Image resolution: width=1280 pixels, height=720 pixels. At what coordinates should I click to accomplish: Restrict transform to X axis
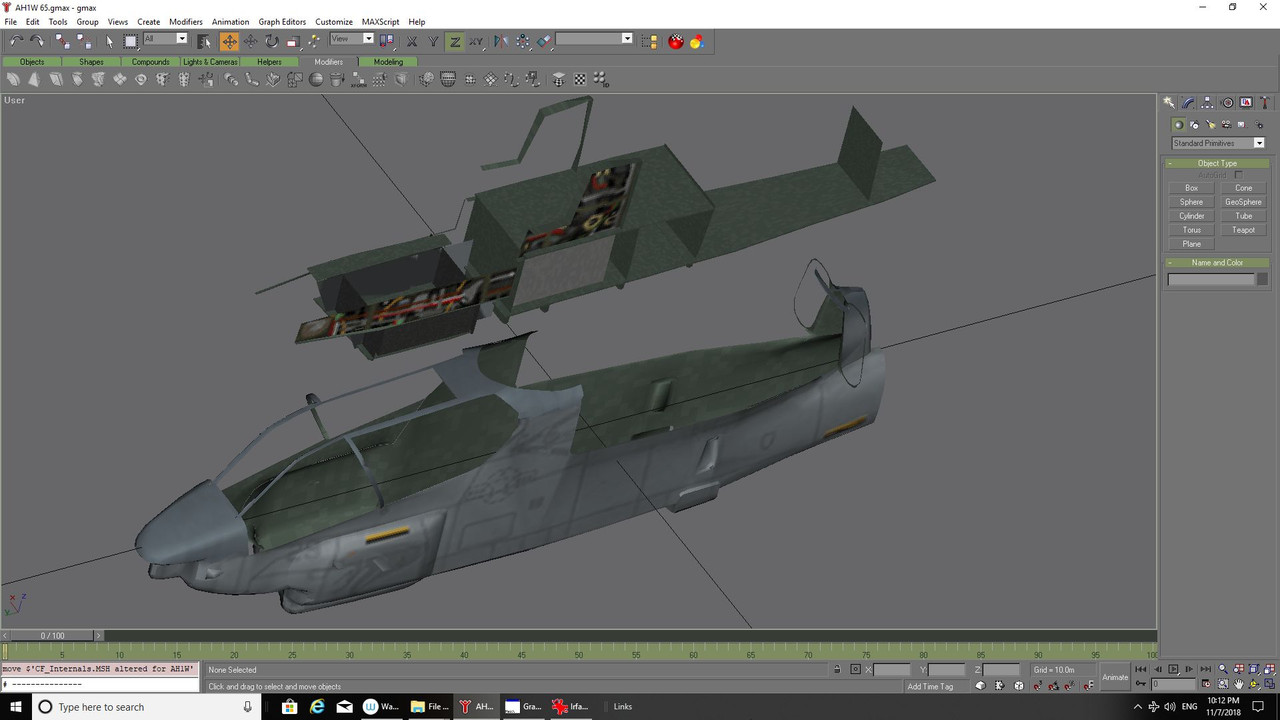412,41
